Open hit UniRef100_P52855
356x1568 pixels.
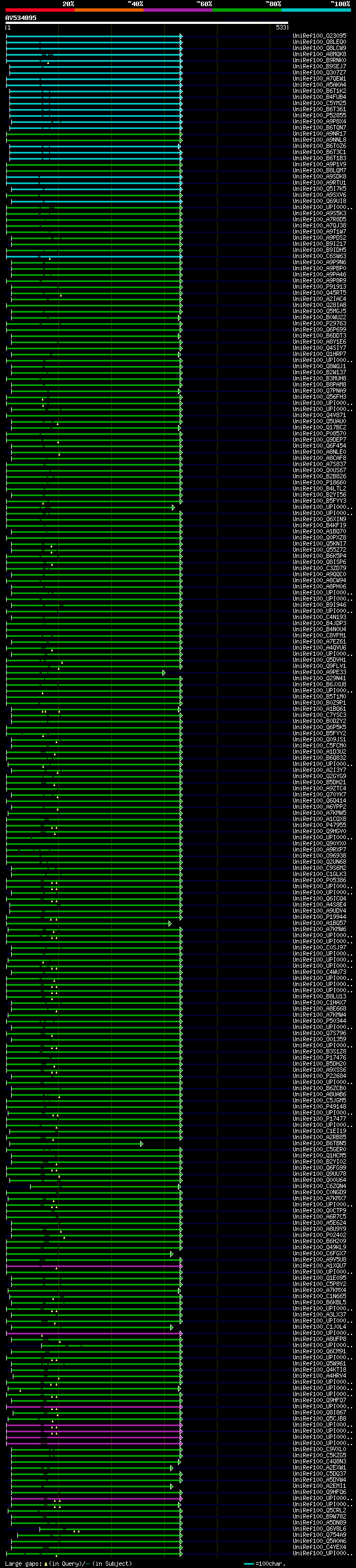pos(319,116)
